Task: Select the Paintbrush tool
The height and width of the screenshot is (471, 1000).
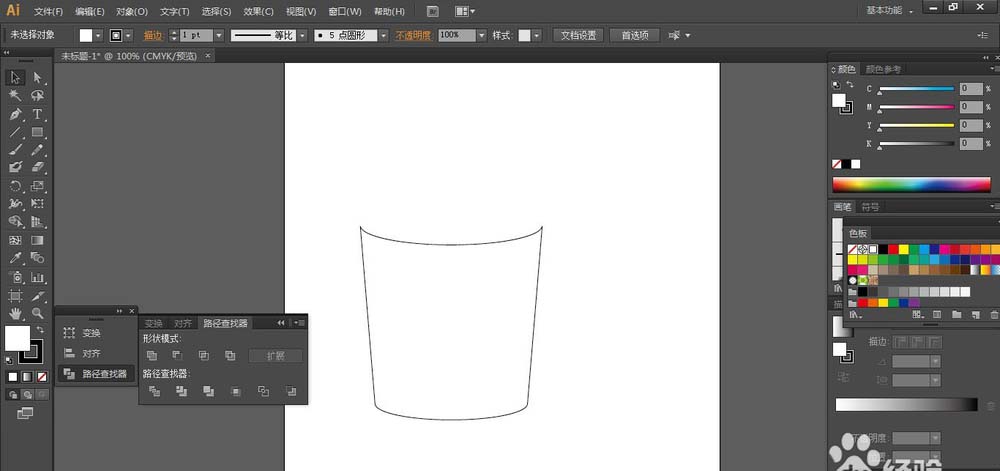Action: click(15, 150)
